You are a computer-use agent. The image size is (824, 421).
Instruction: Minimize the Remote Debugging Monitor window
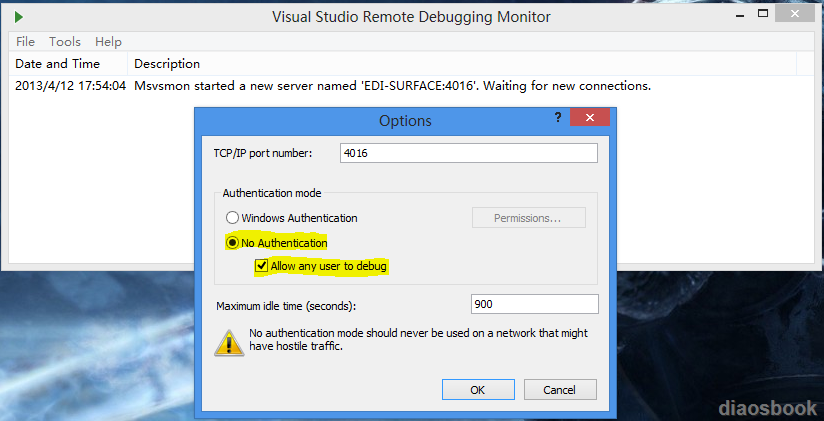(739, 14)
